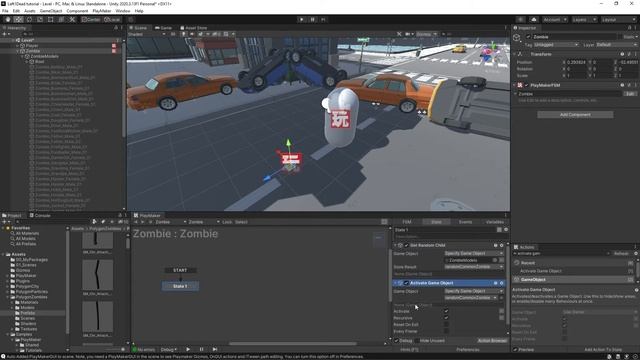Open the PlayMaker menu
This screenshot has height=360, width=640.
[102, 11]
